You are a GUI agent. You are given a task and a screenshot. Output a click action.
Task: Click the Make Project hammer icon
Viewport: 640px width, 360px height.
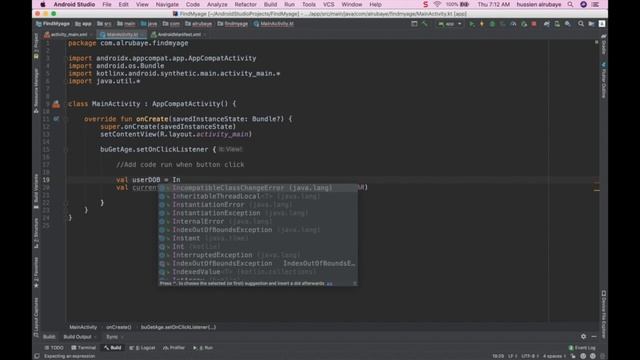(424, 24)
